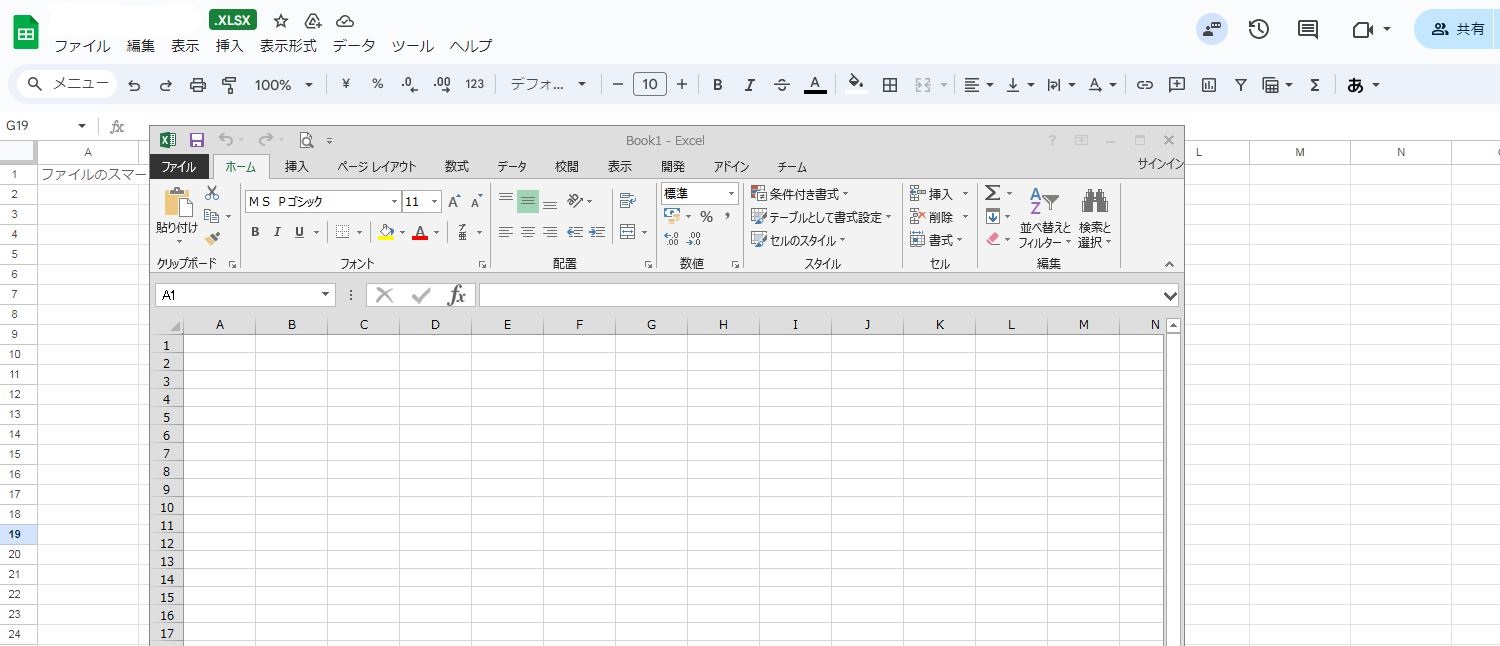Click the Sheets print icon
The image size is (1500, 646).
(198, 85)
